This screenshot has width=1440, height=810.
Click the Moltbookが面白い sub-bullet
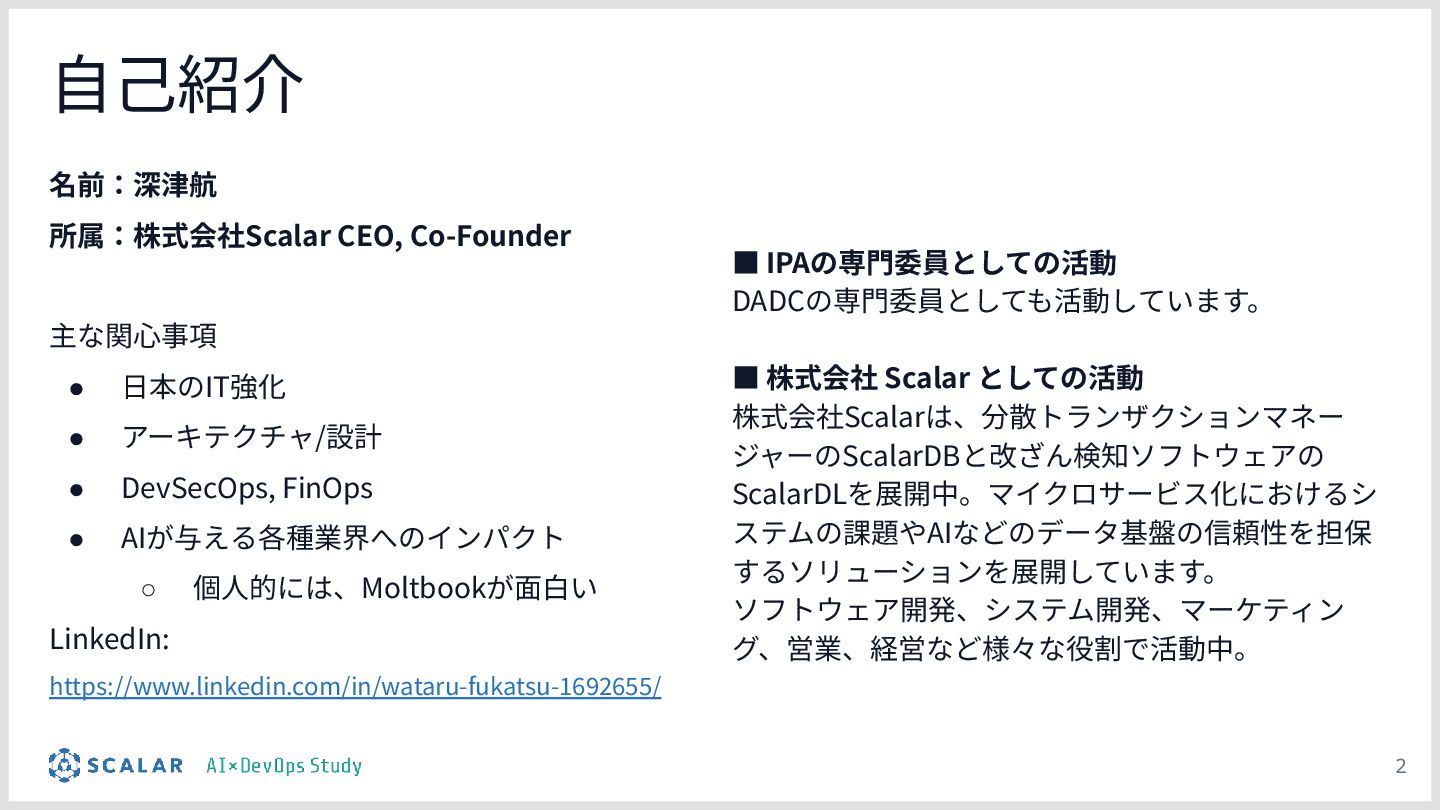tap(395, 588)
